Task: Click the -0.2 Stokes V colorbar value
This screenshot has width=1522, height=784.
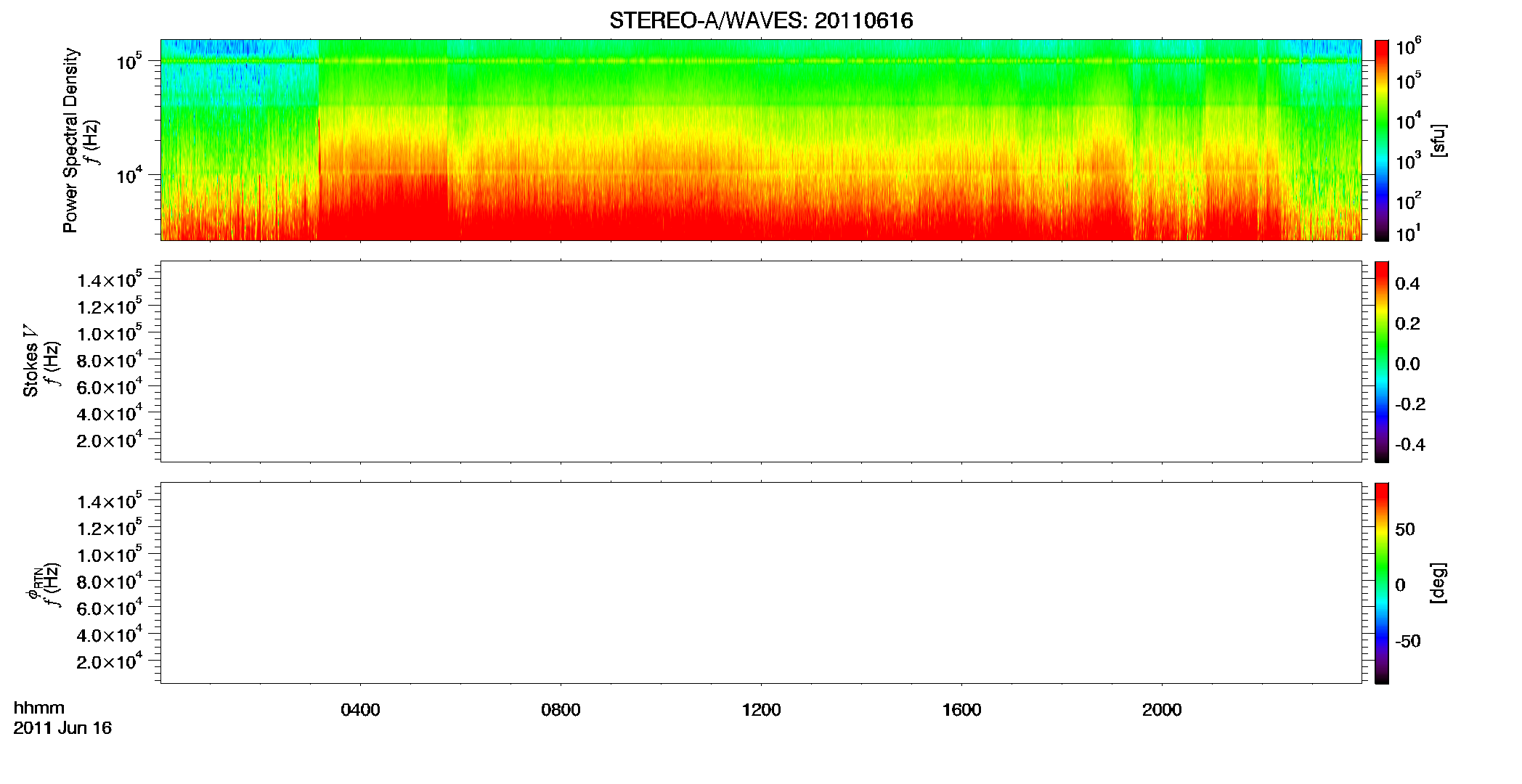Action: coord(1410,404)
